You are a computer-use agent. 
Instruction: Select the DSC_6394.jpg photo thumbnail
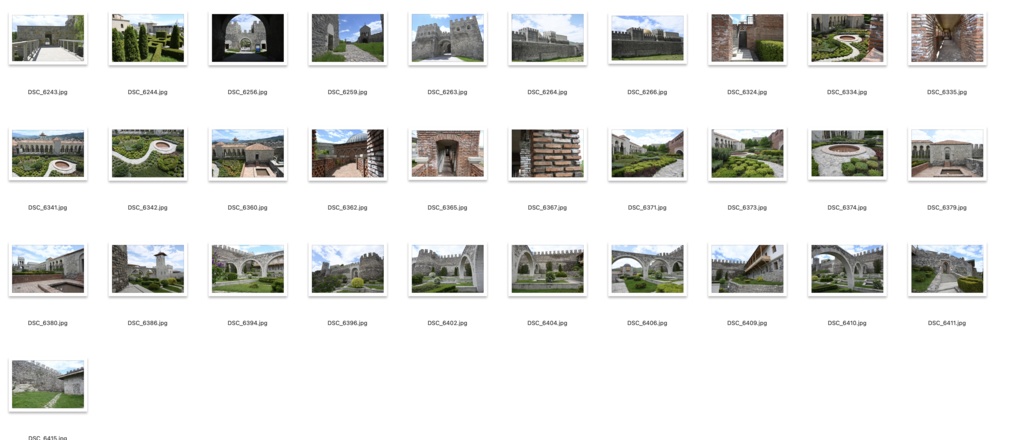click(248, 269)
